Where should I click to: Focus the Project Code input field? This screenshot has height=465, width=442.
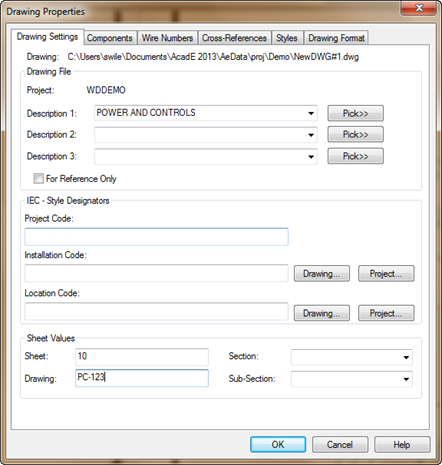click(156, 237)
